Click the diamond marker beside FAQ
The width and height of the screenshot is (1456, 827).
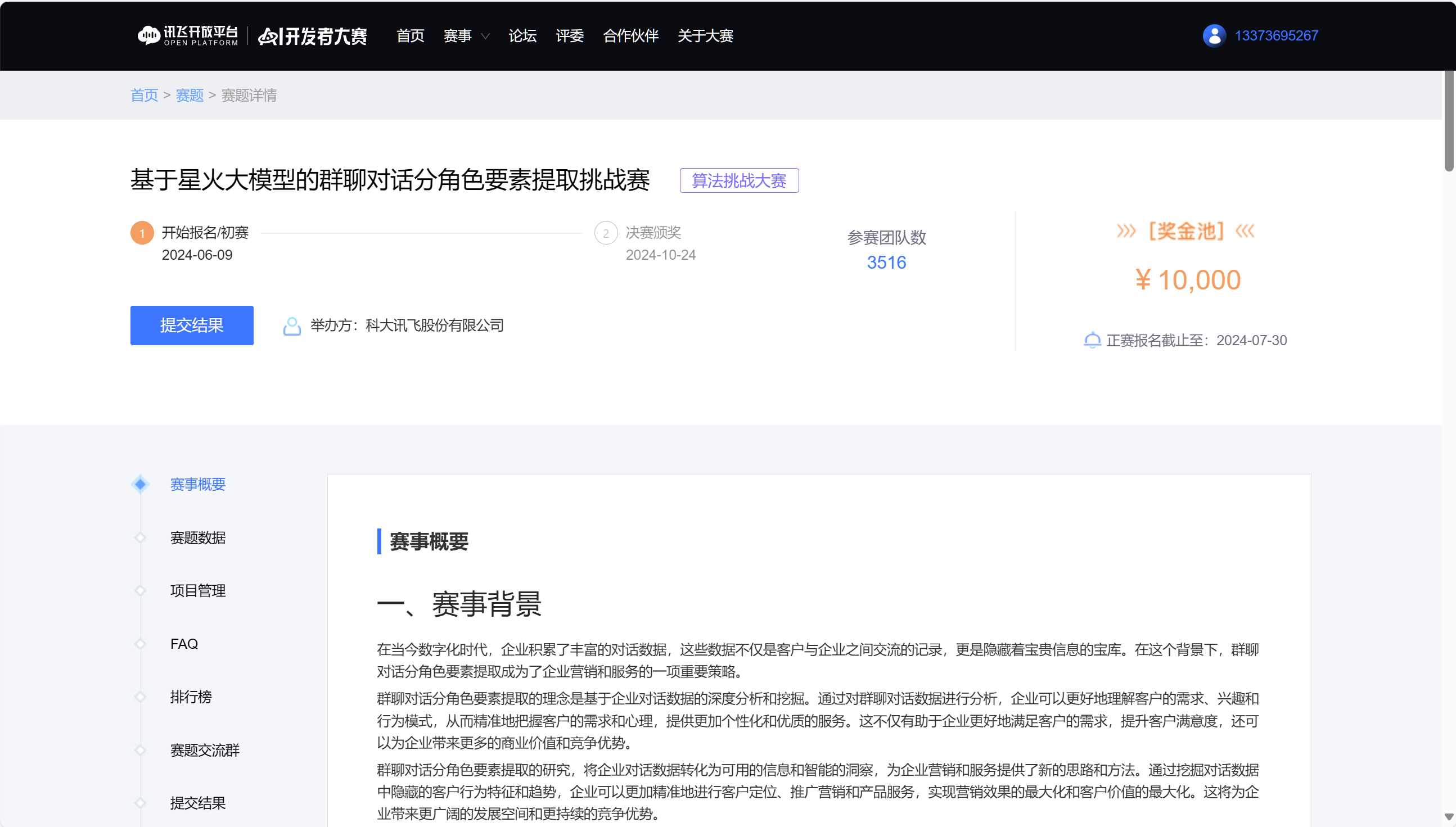[x=141, y=644]
